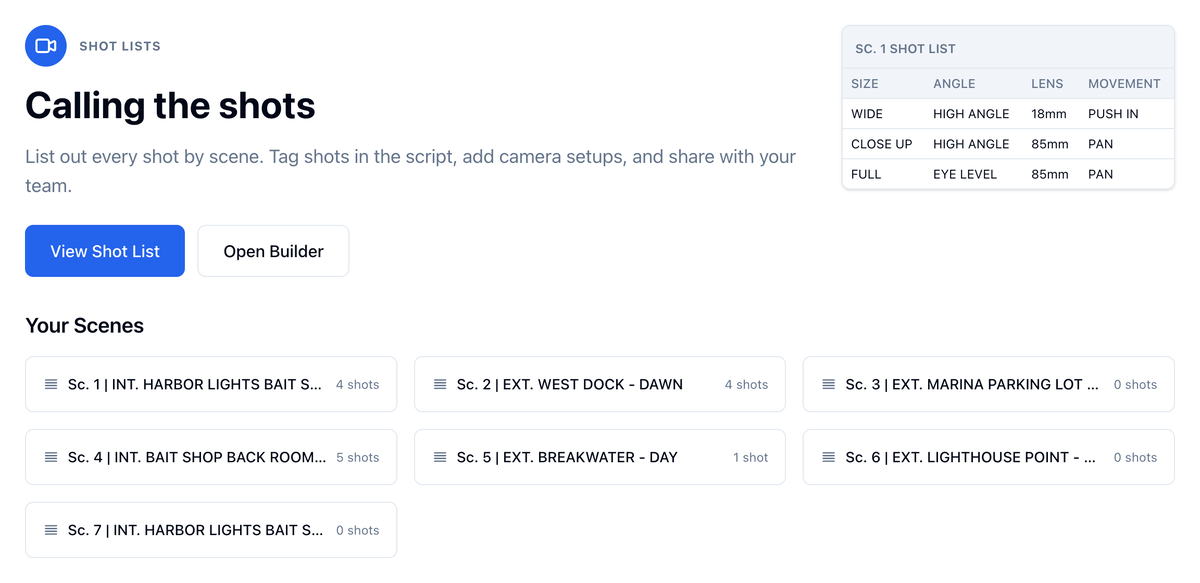Select the CLOSE UP shot size cell
This screenshot has height=583, width=1200.
click(x=882, y=144)
